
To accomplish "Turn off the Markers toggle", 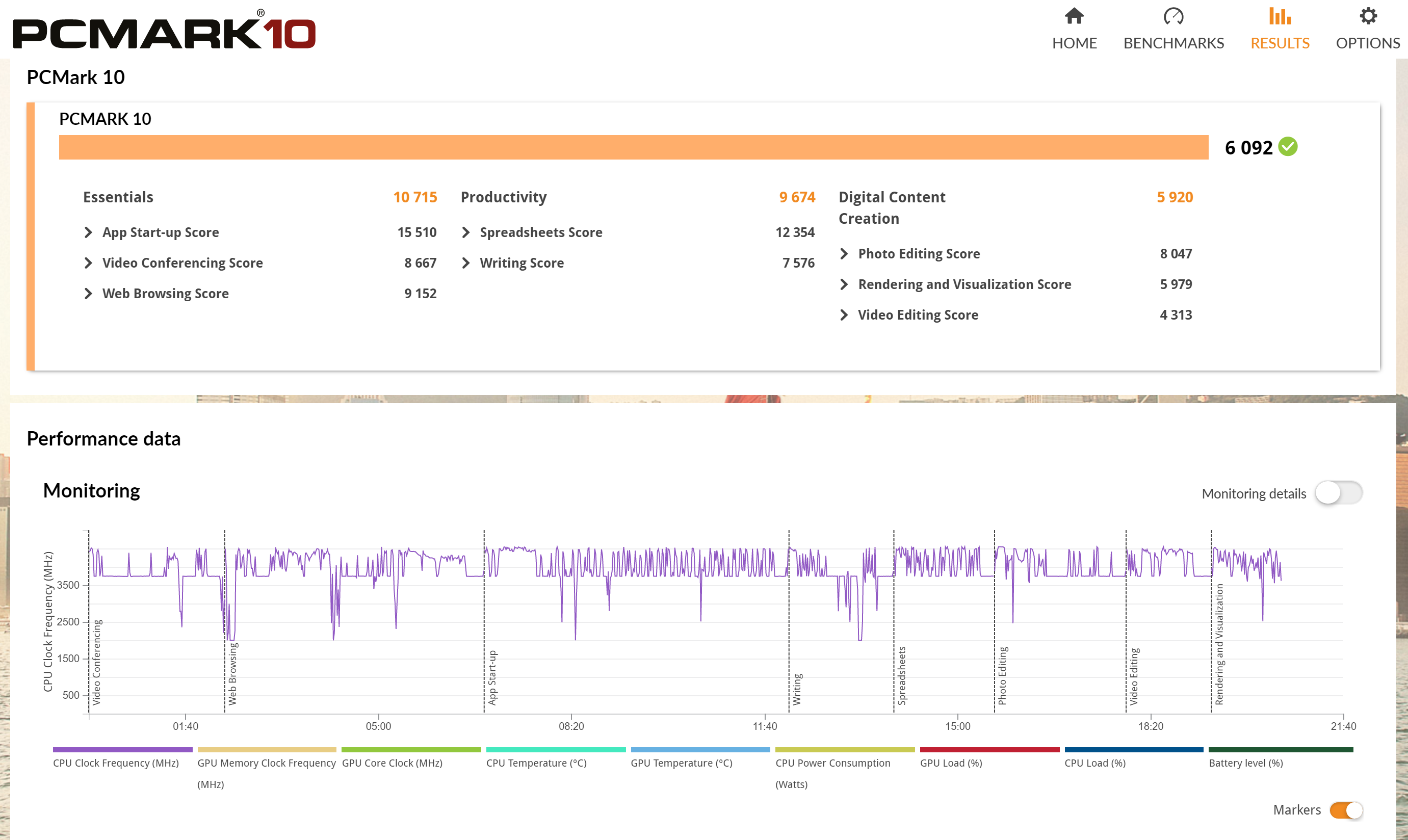I will click(1346, 810).
